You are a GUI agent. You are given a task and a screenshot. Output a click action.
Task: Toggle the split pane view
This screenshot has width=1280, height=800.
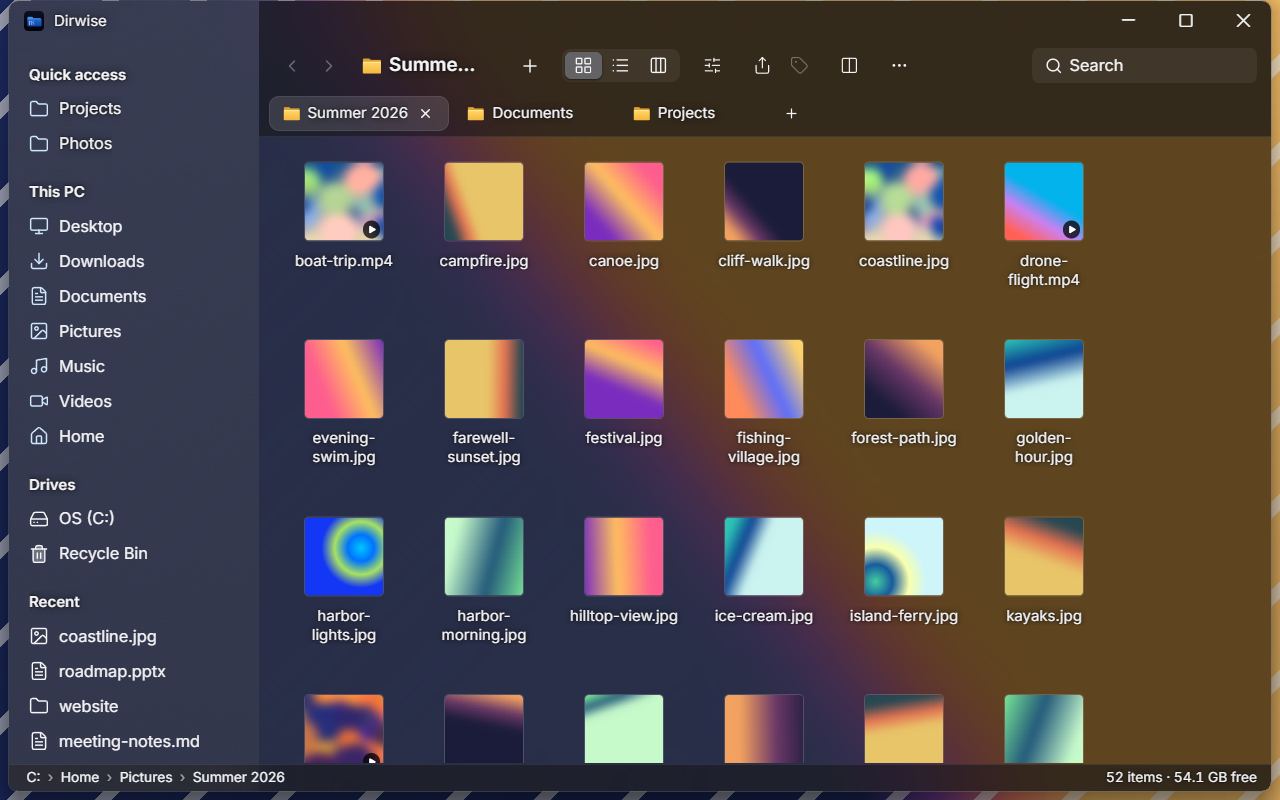click(849, 66)
